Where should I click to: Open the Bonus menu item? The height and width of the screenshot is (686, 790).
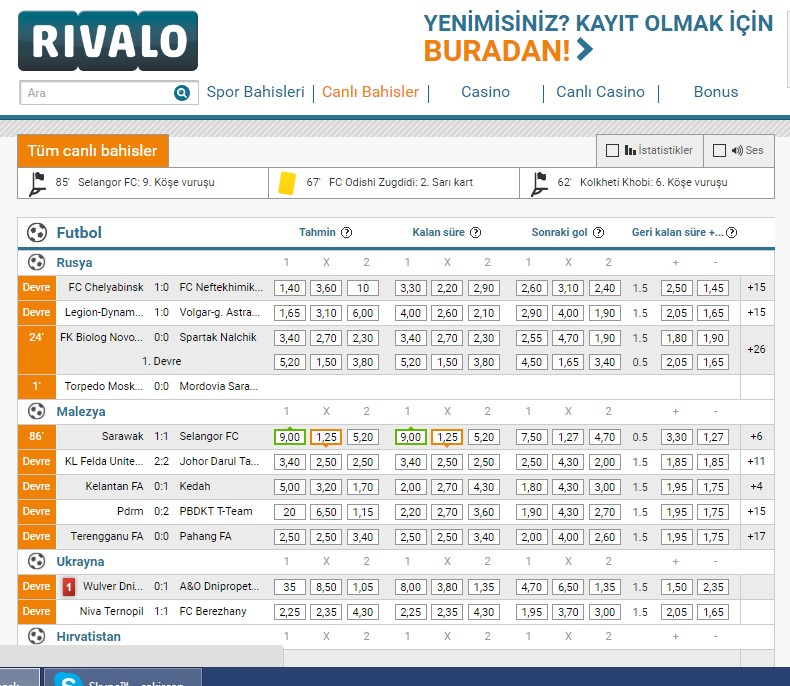point(716,92)
